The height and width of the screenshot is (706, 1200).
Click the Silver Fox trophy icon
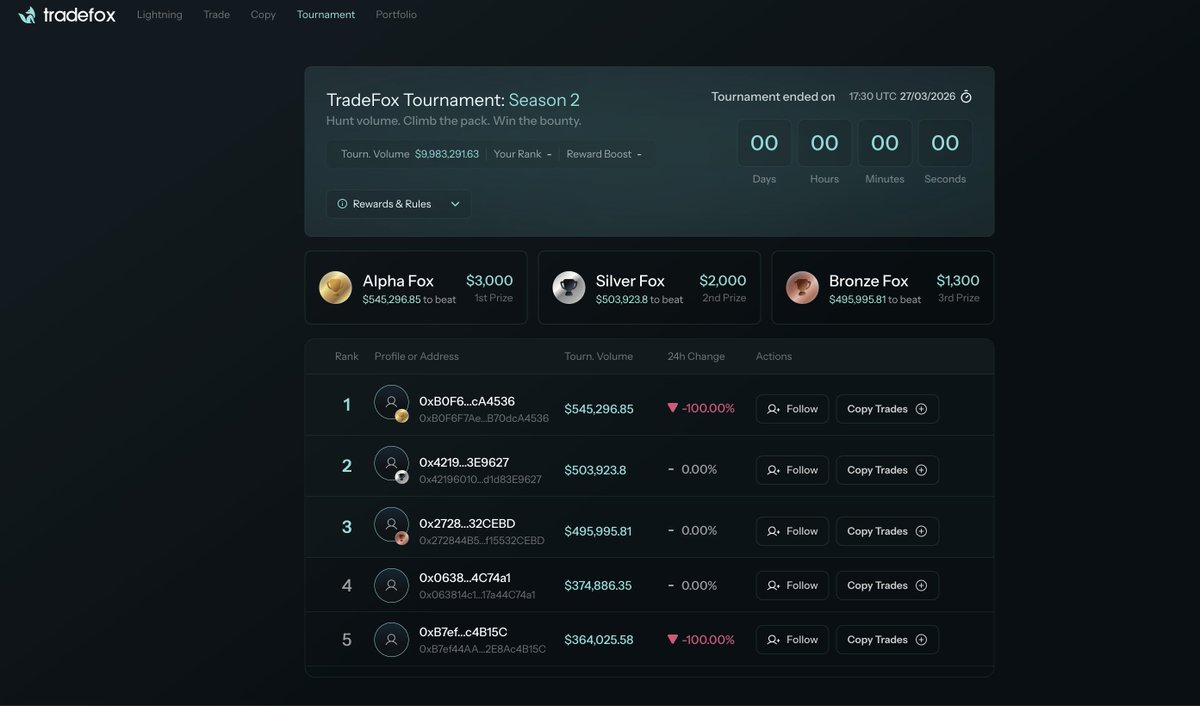click(x=569, y=288)
